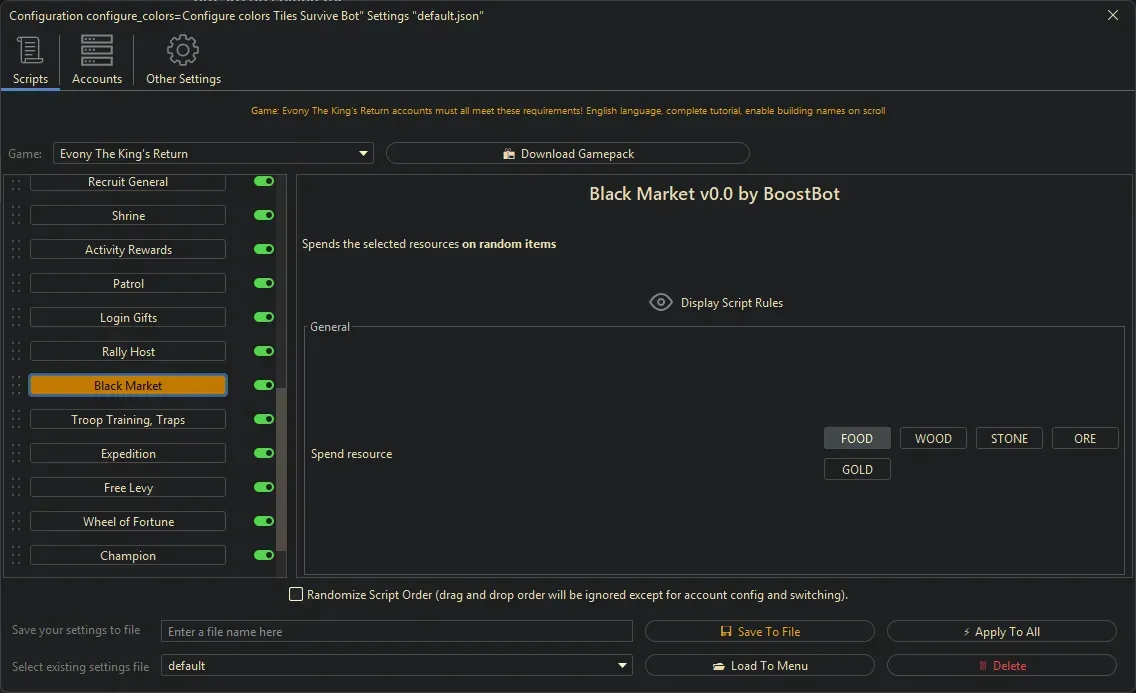
Task: Open the Other Settings tab
Action: tap(183, 60)
